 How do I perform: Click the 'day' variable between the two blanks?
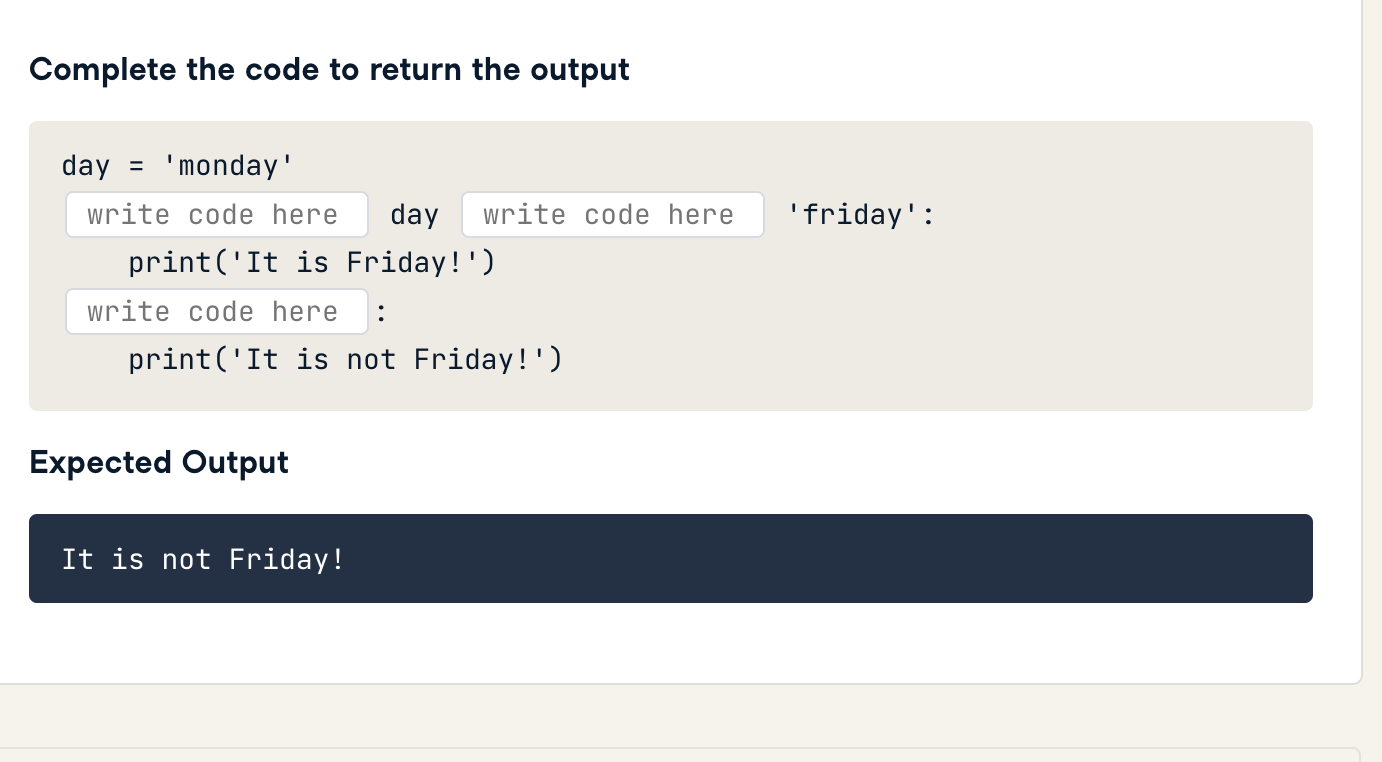pyautogui.click(x=414, y=216)
